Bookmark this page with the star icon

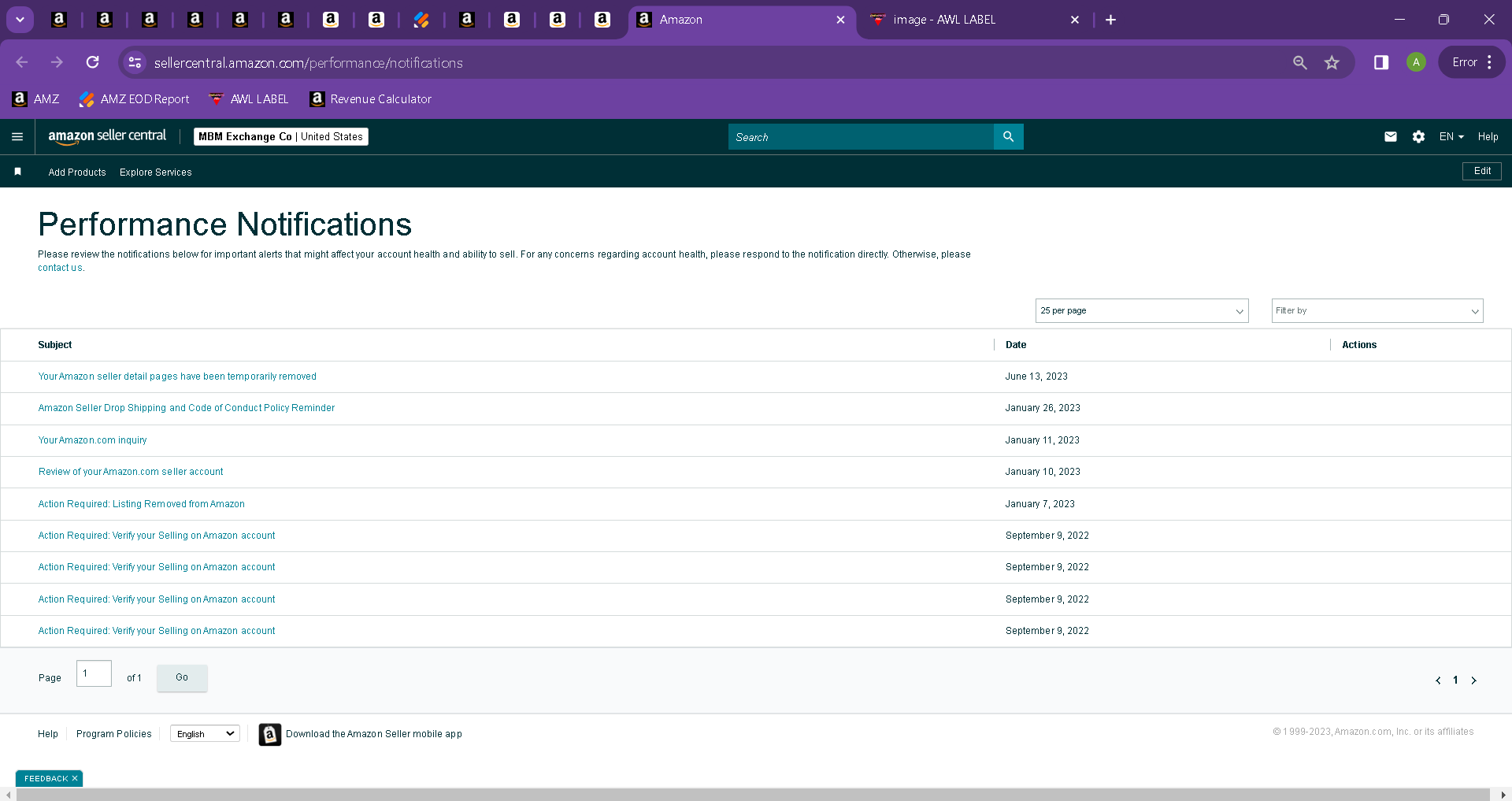1332,62
